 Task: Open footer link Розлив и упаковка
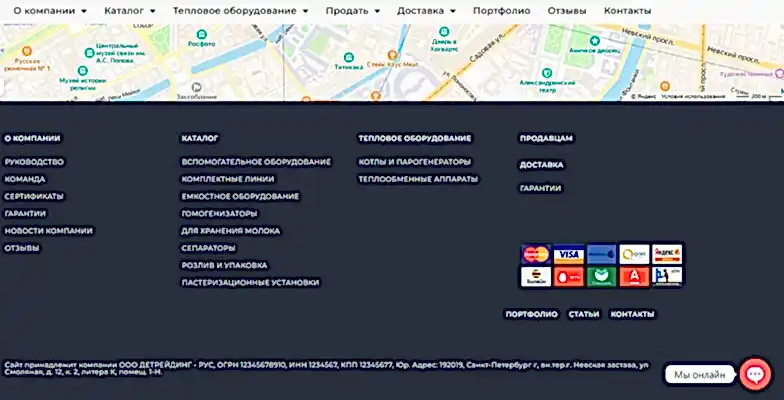click(224, 265)
